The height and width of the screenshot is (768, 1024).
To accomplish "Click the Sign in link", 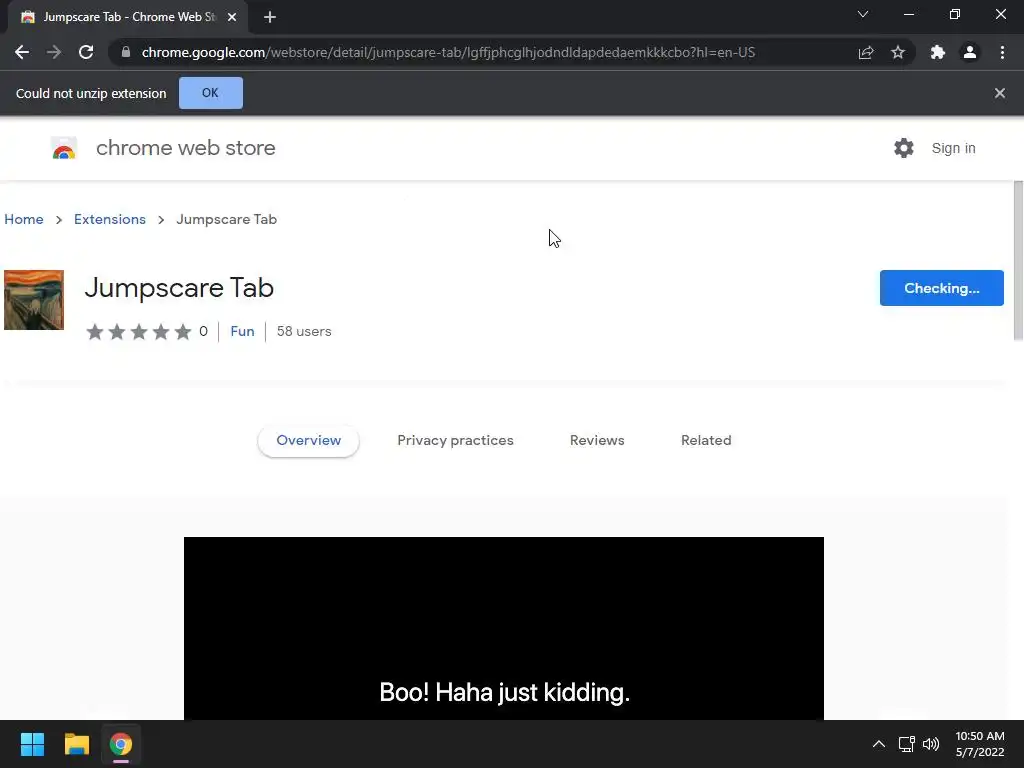I will click(x=953, y=148).
